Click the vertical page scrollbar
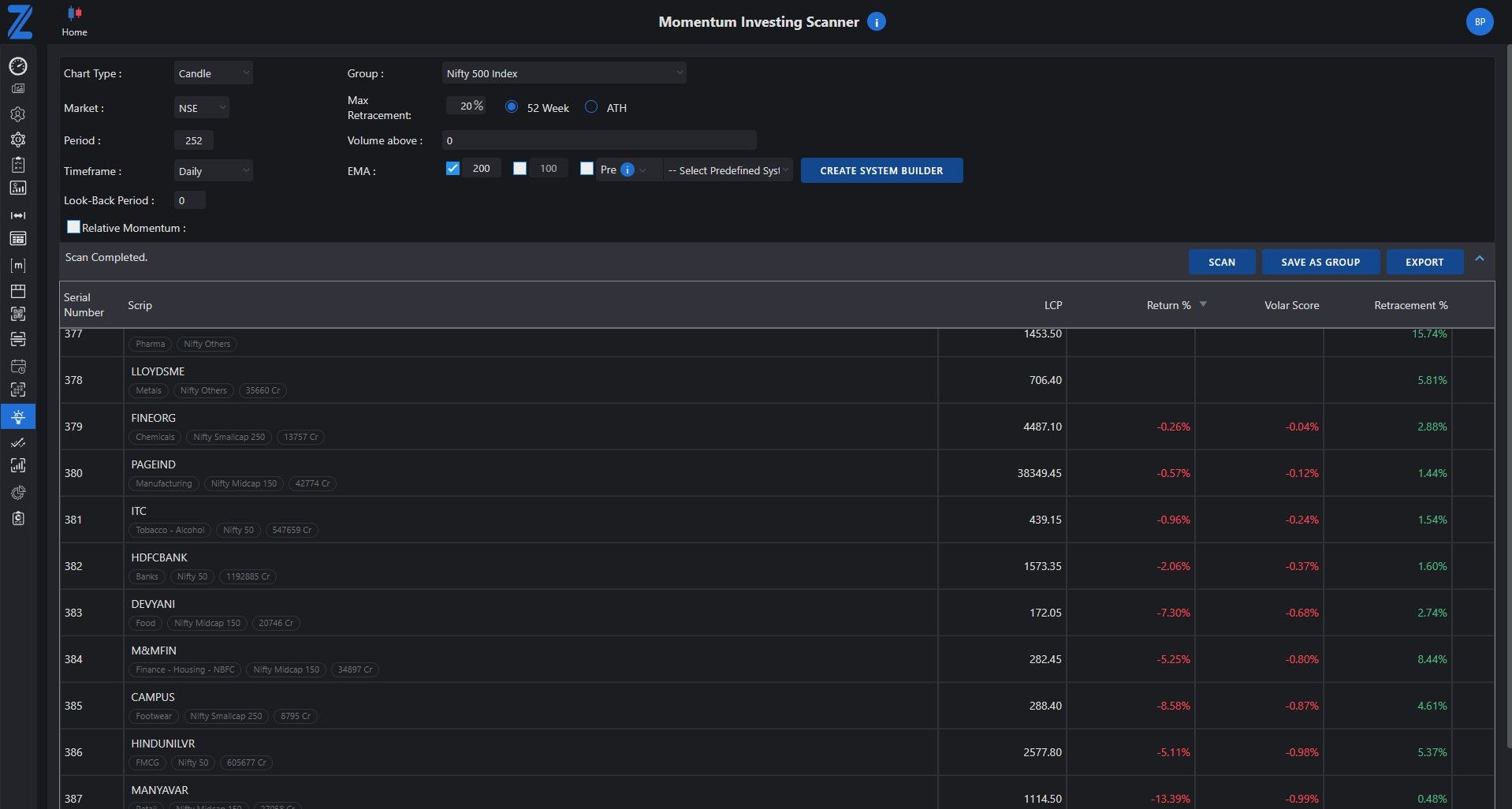 [x=1508, y=394]
